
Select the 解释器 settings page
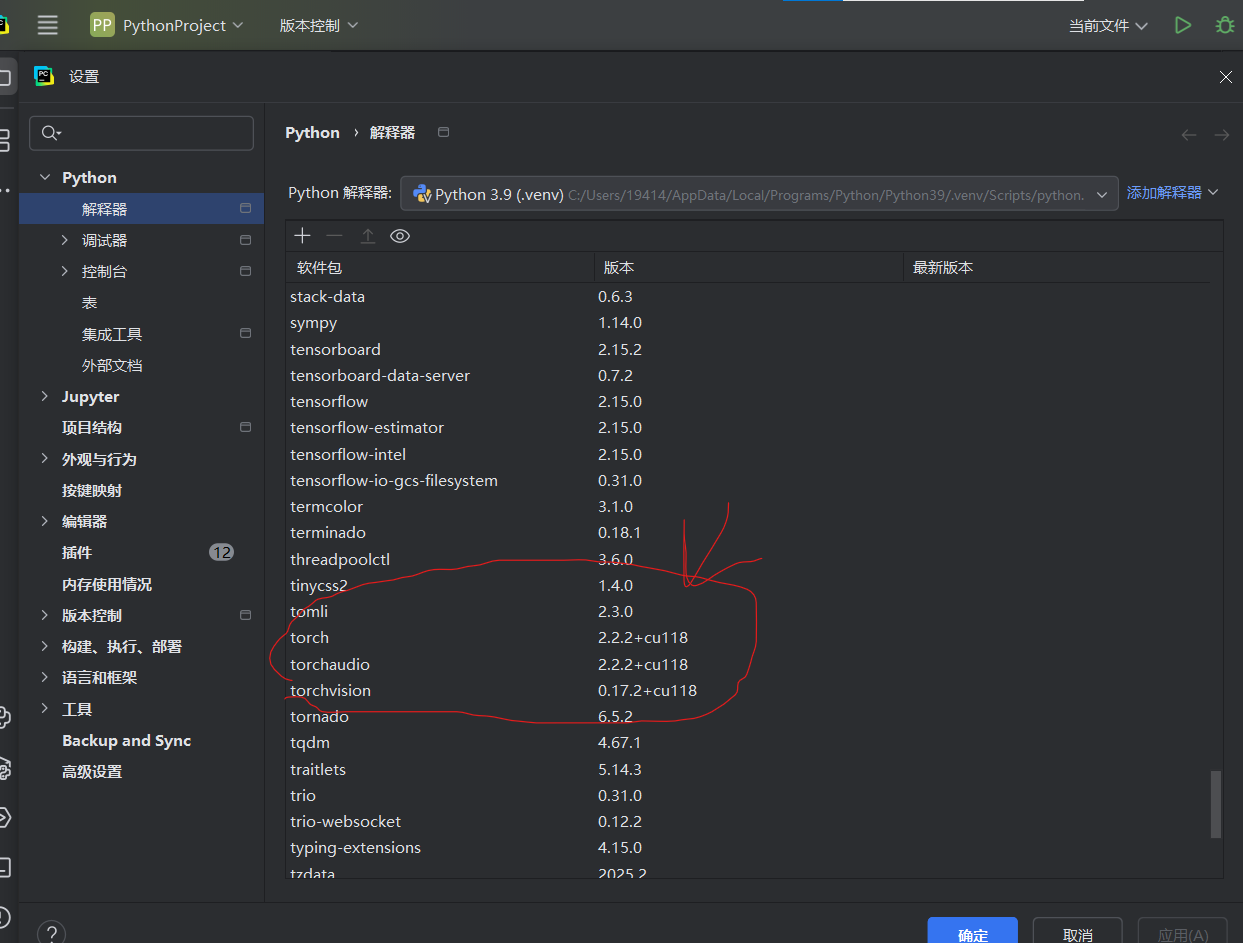click(141, 209)
